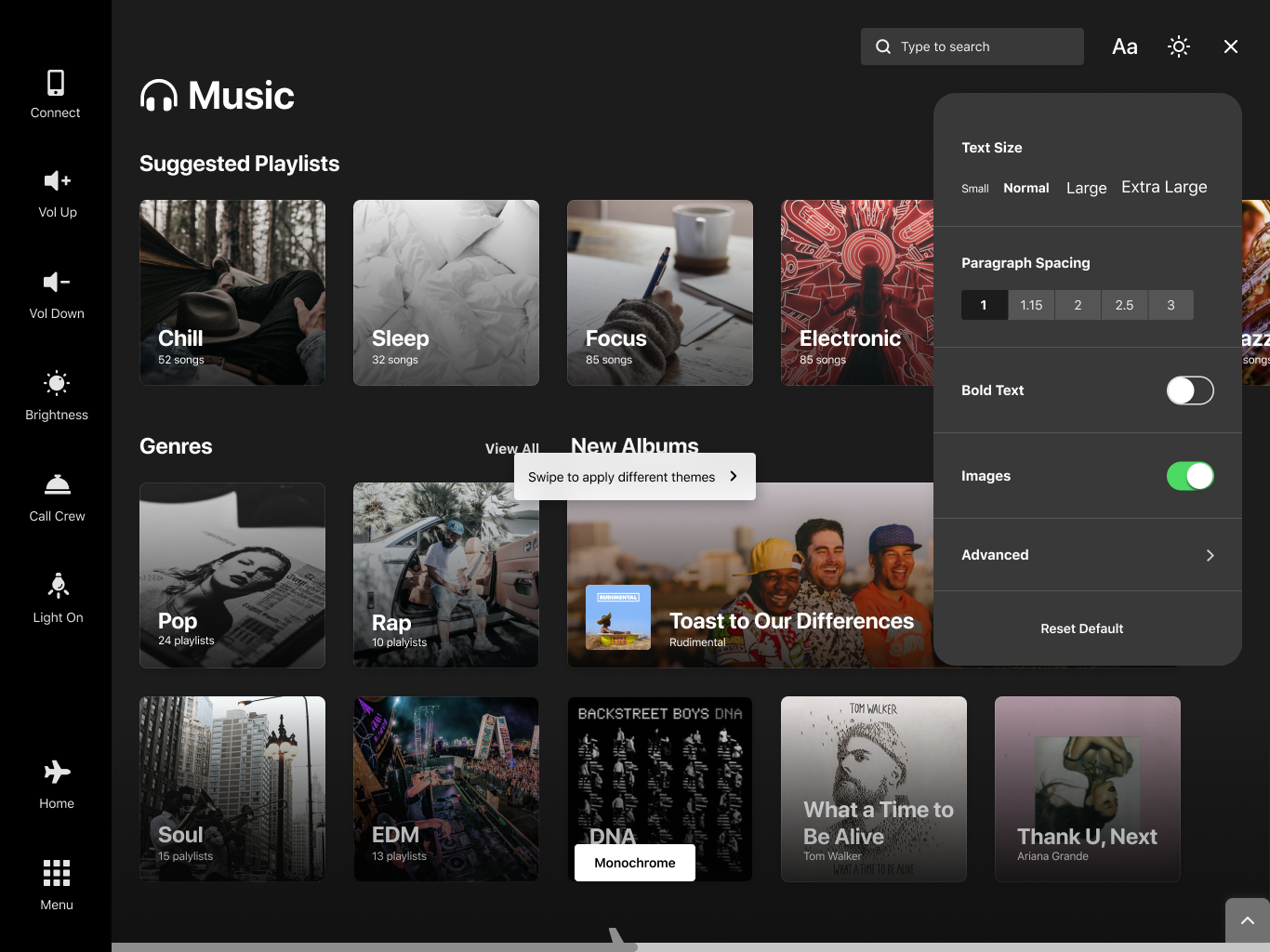Select Extra Large text size
The height and width of the screenshot is (952, 1270).
[x=1164, y=187]
